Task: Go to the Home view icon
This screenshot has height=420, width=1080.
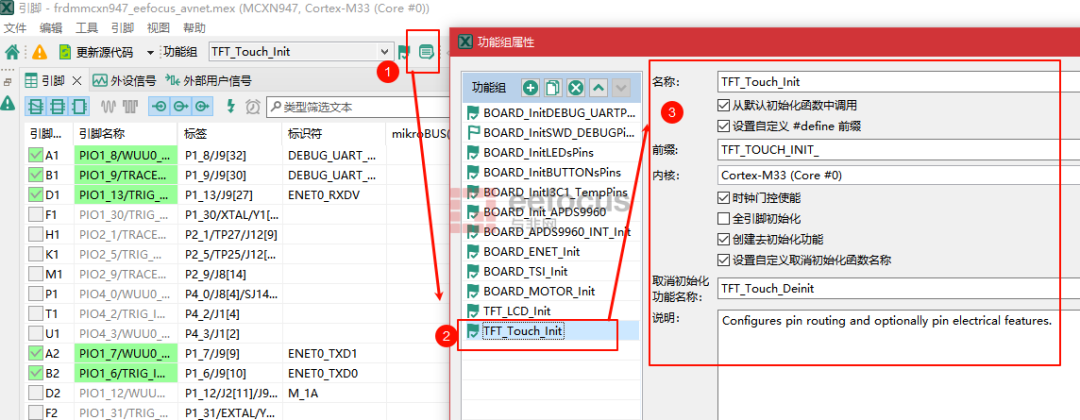Action: [x=12, y=52]
